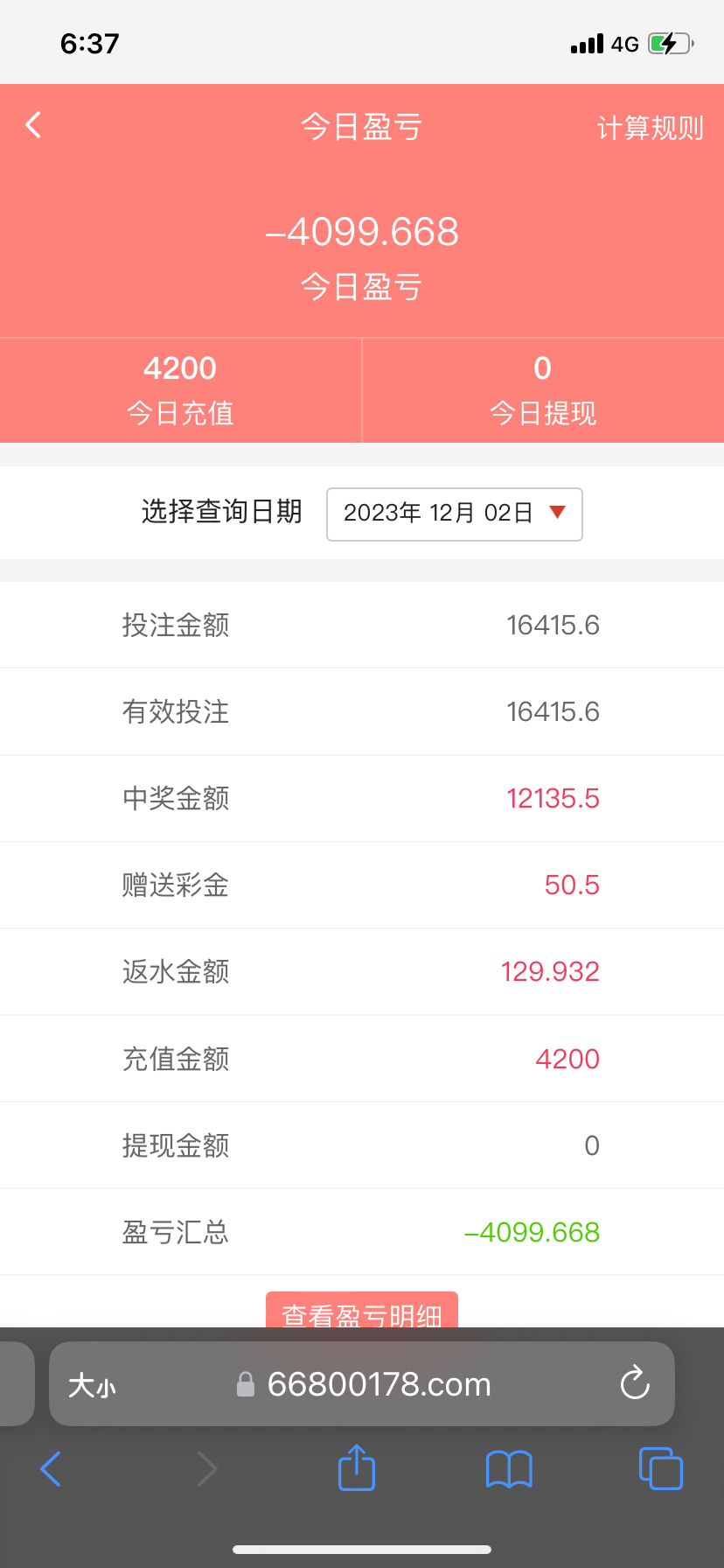
Task: Expand the date picker red triangle
Action: [557, 512]
